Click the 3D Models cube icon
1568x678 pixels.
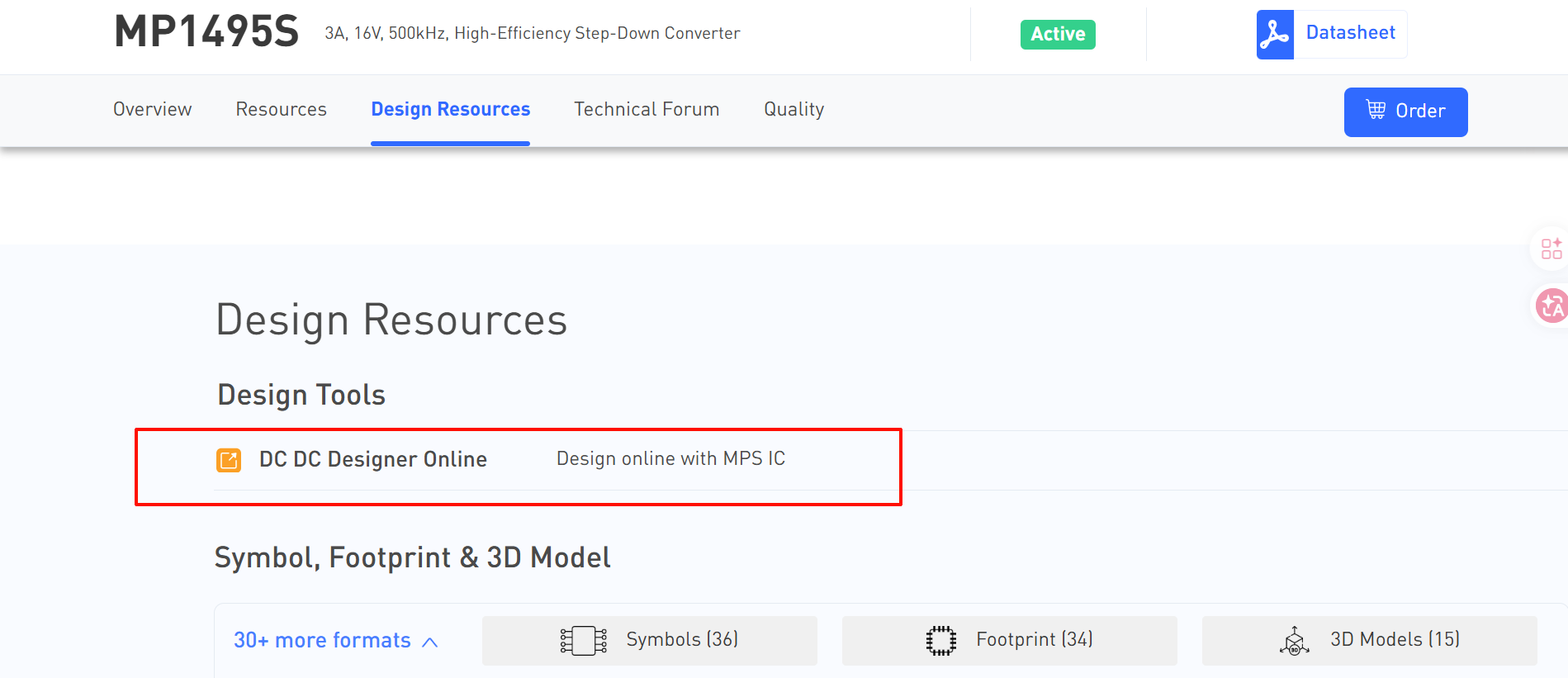[1294, 641]
